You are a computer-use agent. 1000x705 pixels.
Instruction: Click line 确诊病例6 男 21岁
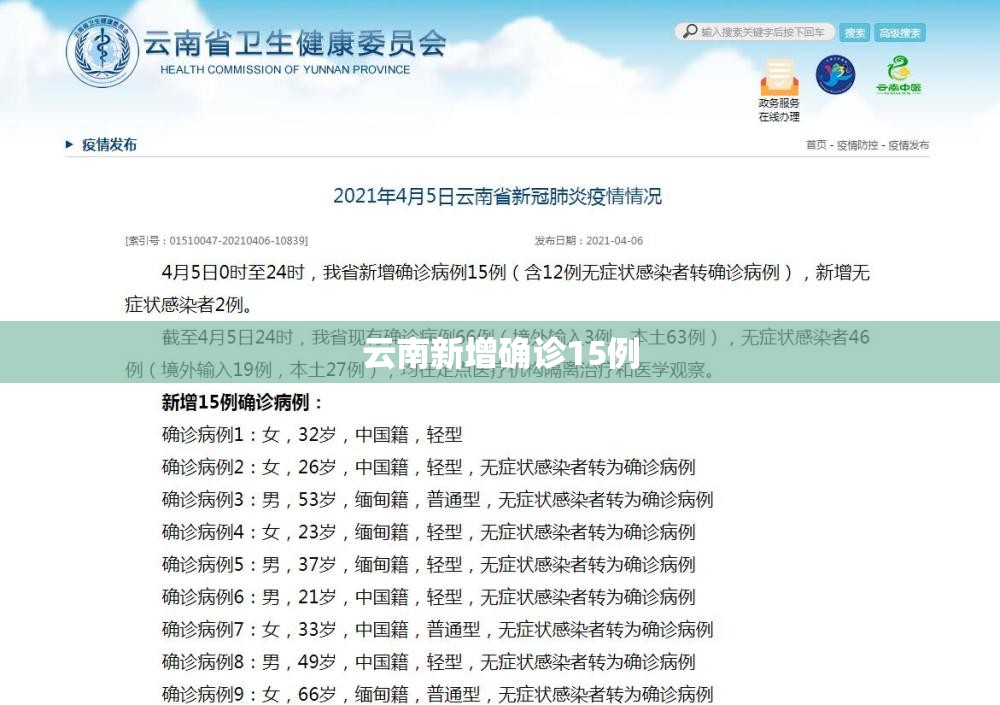(x=429, y=597)
